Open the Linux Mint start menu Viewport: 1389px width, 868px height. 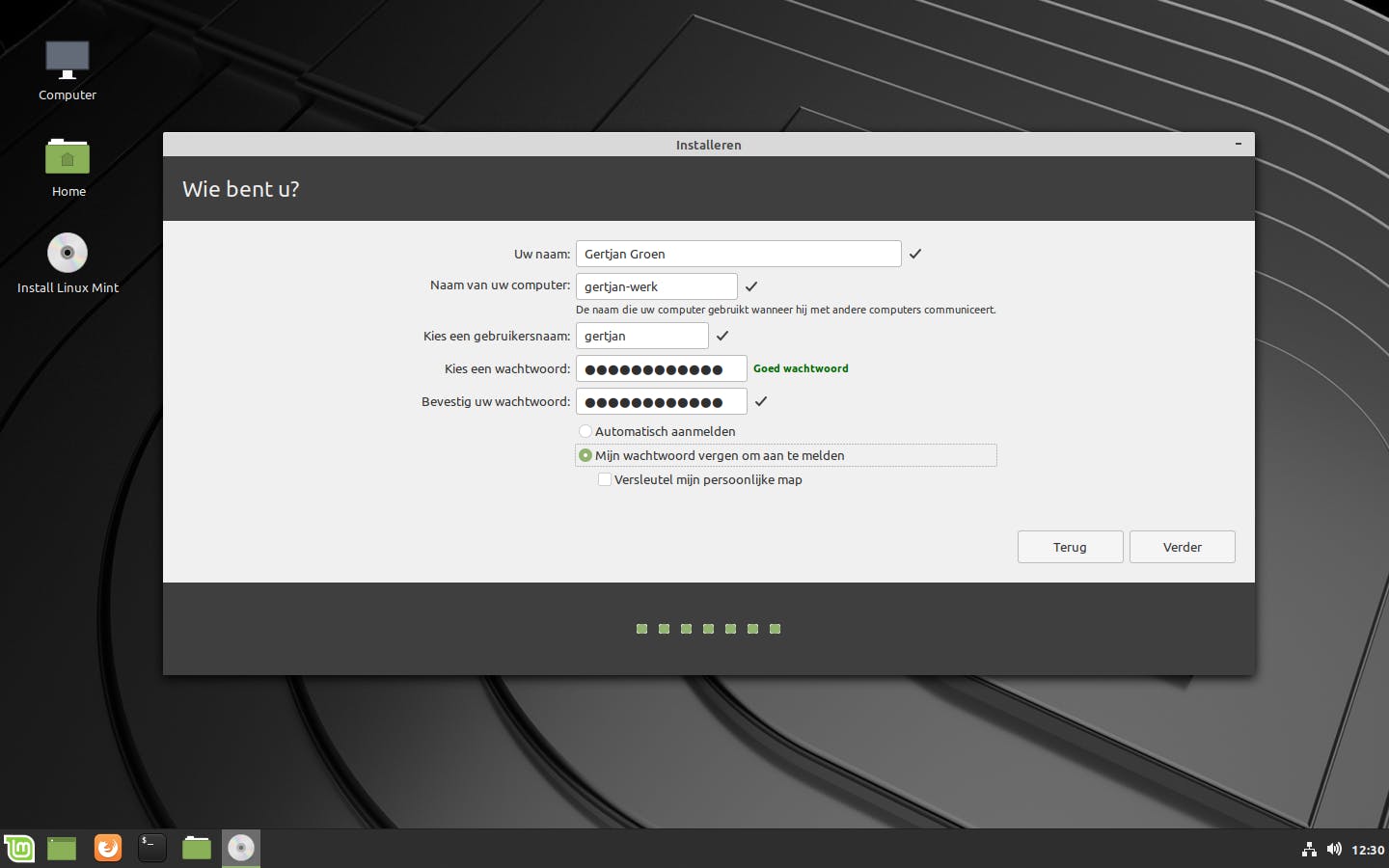pos(19,848)
